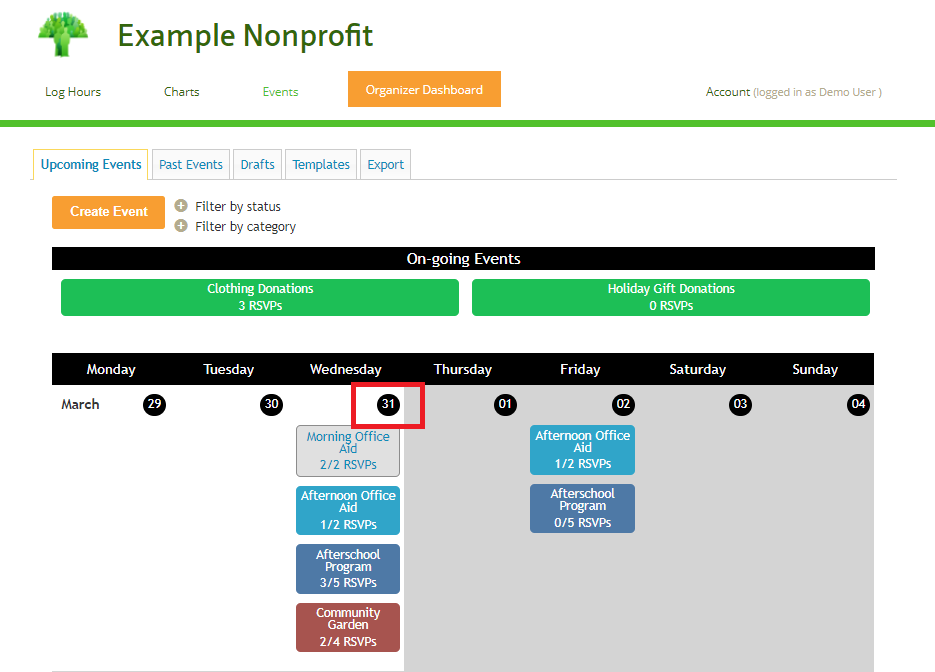Open the Templates tab
This screenshot has height=672, width=935.
tap(321, 165)
